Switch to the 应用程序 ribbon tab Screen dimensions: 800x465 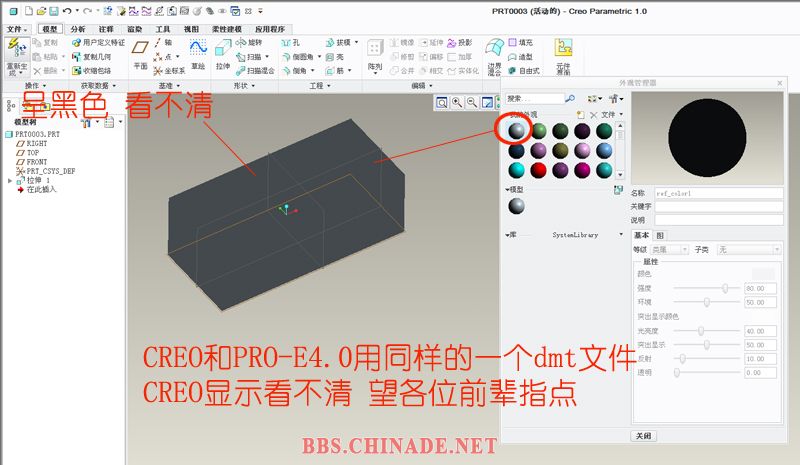[270, 29]
